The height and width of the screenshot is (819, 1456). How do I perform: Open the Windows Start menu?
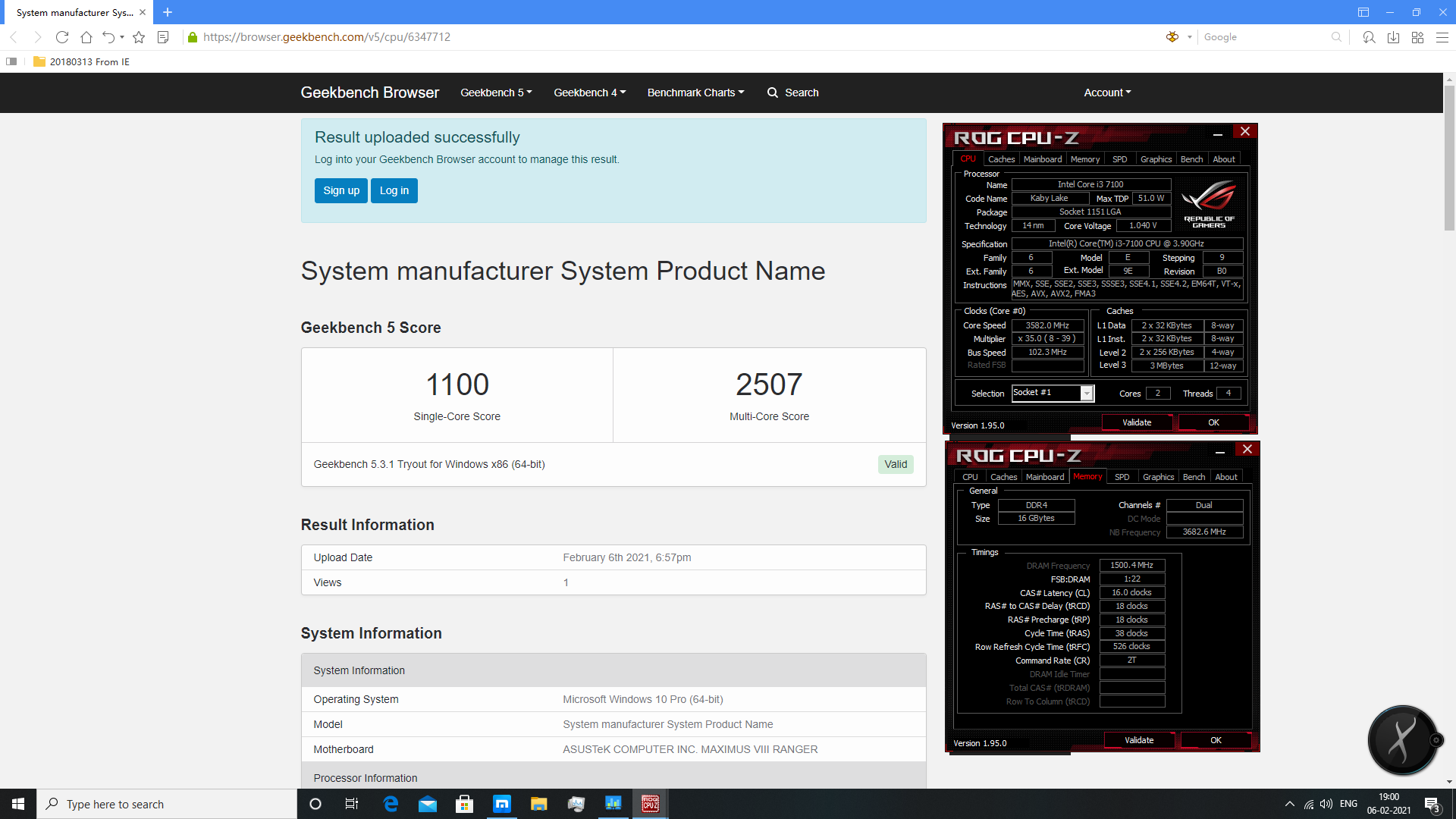[x=18, y=804]
